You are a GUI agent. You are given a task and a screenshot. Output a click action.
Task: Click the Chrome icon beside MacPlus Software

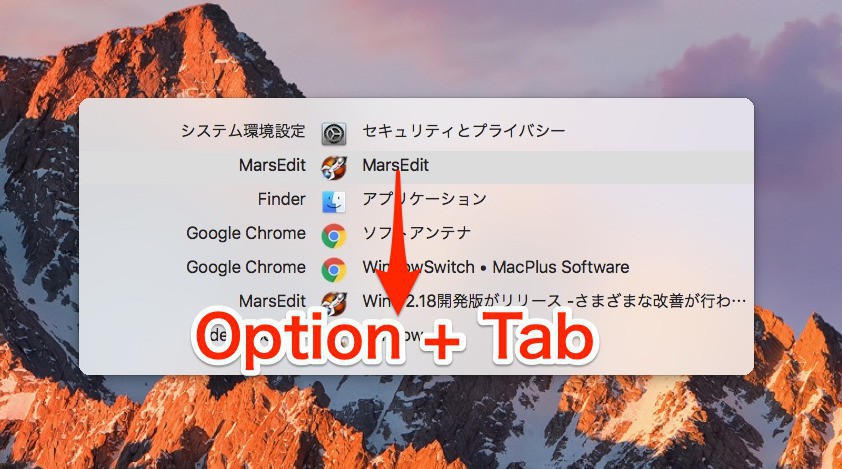coord(333,270)
